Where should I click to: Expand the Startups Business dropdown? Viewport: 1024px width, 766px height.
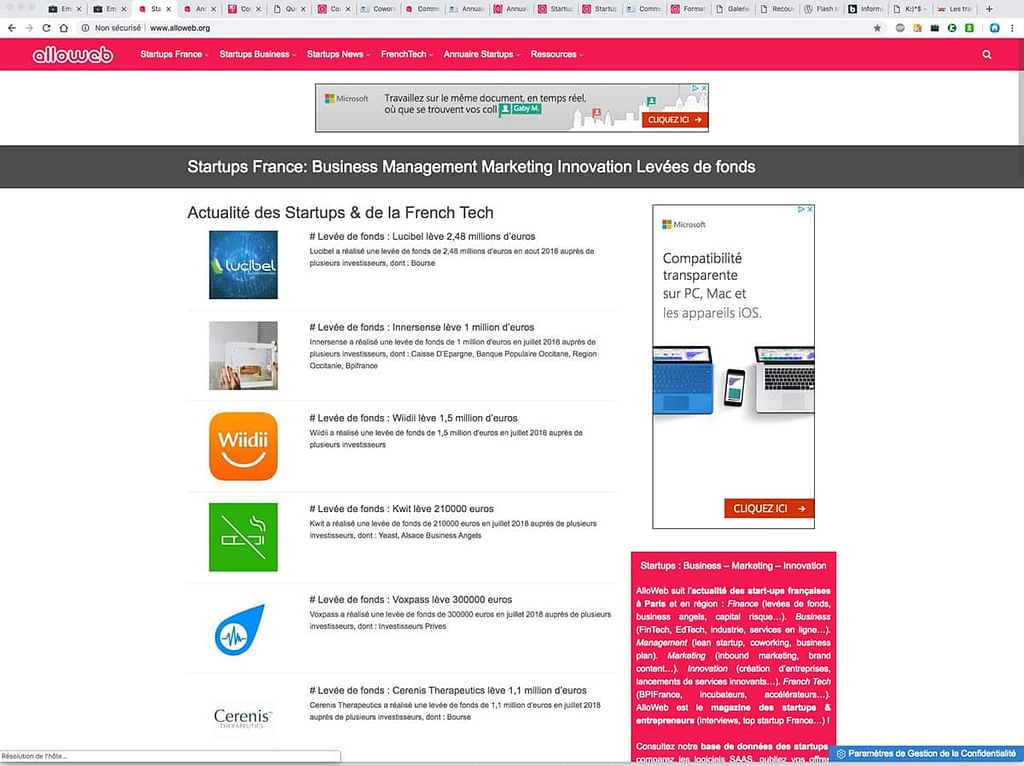coord(257,55)
